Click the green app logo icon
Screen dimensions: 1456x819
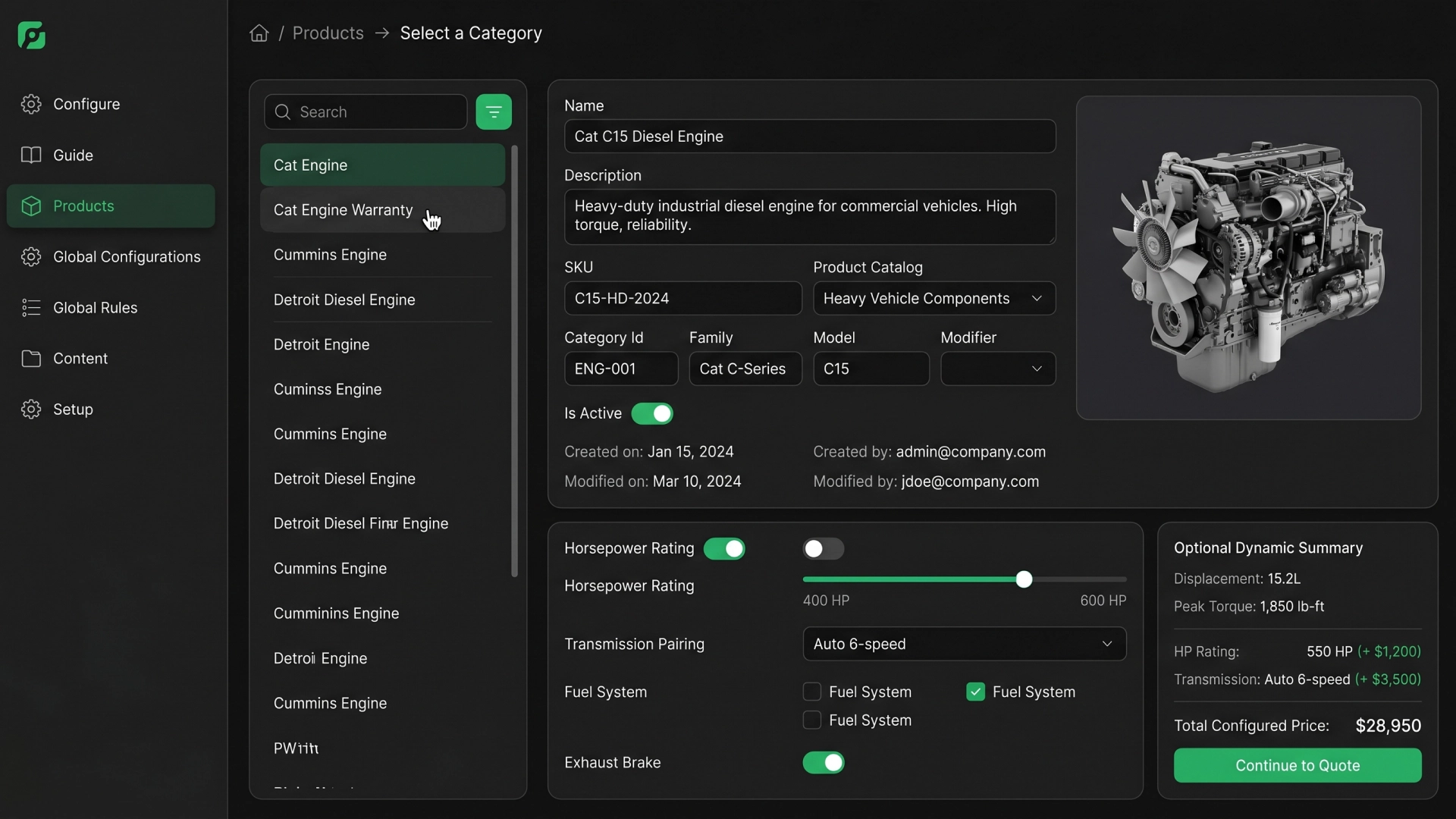pyautogui.click(x=32, y=36)
